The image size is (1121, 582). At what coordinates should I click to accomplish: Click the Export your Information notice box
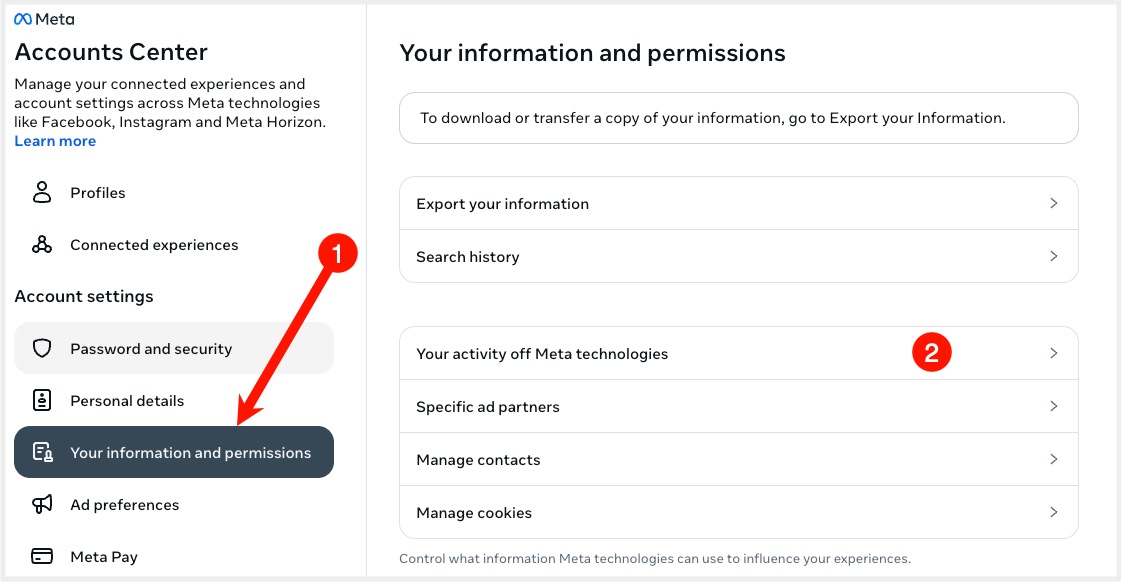(738, 118)
